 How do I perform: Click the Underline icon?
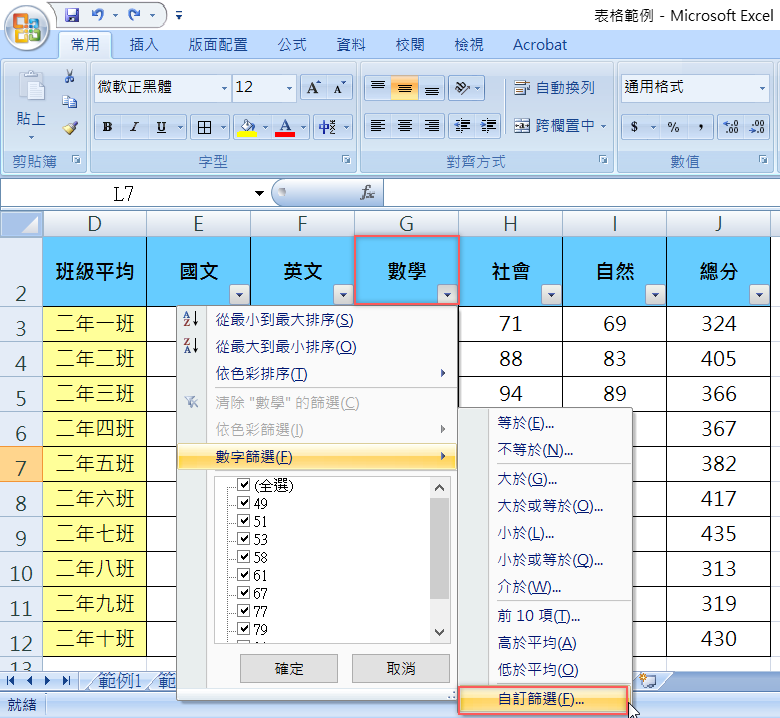pyautogui.click(x=161, y=127)
